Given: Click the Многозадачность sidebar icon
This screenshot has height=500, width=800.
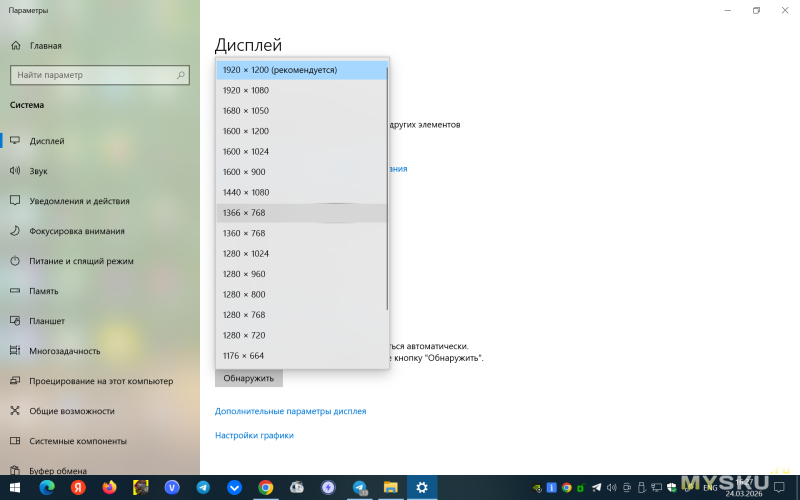Looking at the screenshot, I should (15, 351).
